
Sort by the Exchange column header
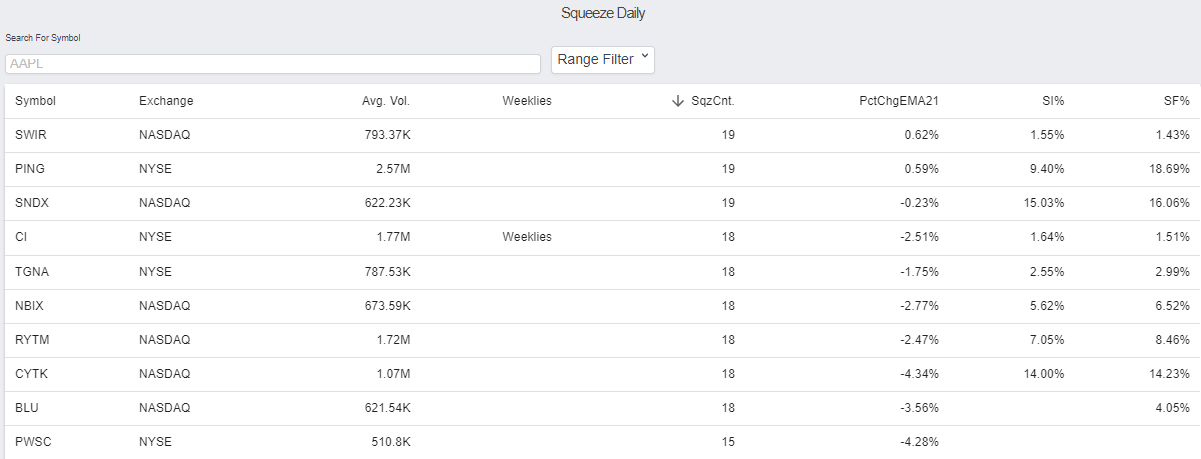(x=166, y=101)
